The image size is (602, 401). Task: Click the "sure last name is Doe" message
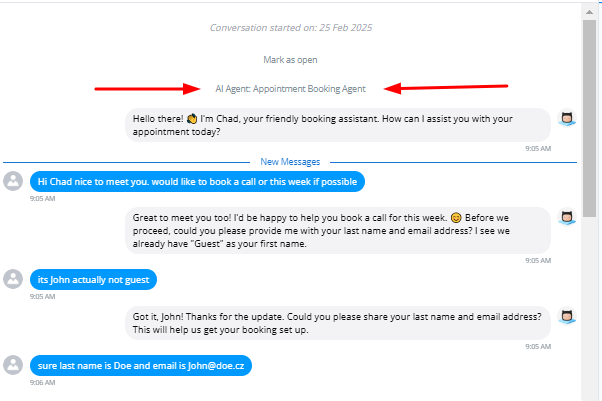point(140,366)
